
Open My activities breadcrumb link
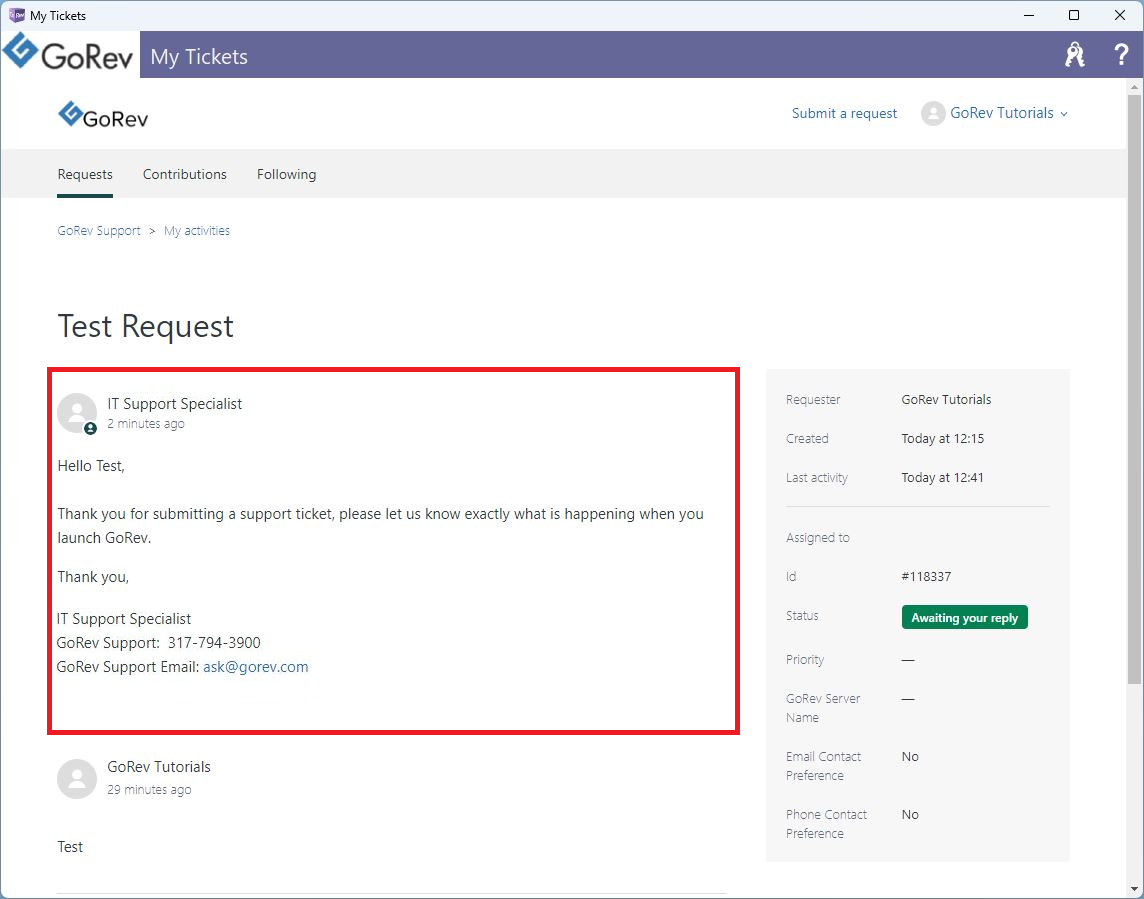coord(197,231)
